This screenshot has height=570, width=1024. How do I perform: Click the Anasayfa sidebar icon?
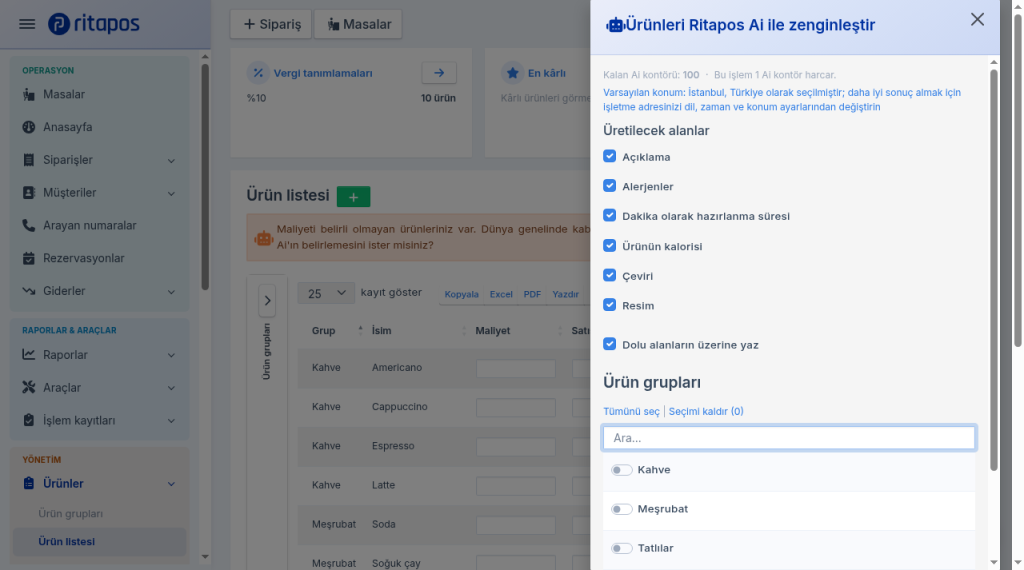pos(29,127)
